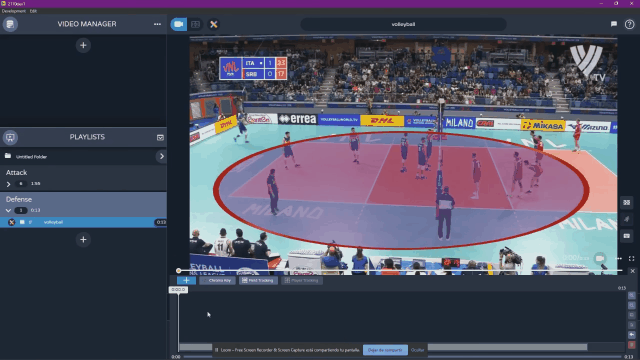This screenshot has width=640, height=360.
Task: Collapse the Defense playlist chevron
Action: (8, 211)
